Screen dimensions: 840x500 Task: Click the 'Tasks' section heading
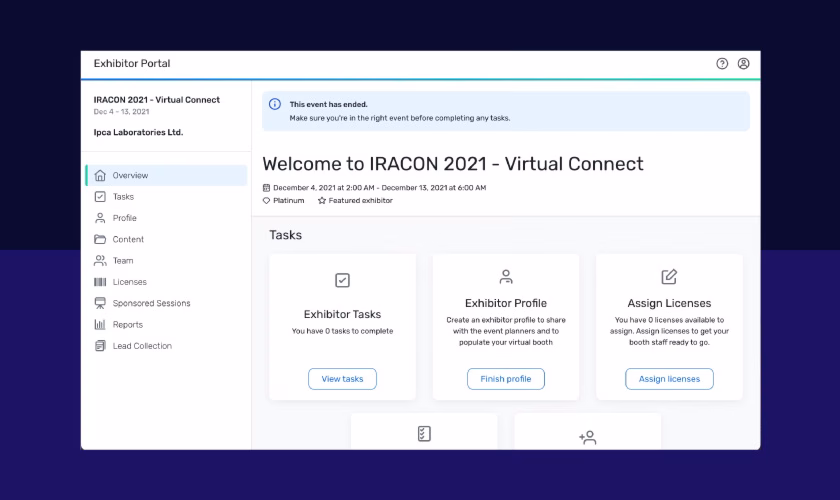(286, 235)
